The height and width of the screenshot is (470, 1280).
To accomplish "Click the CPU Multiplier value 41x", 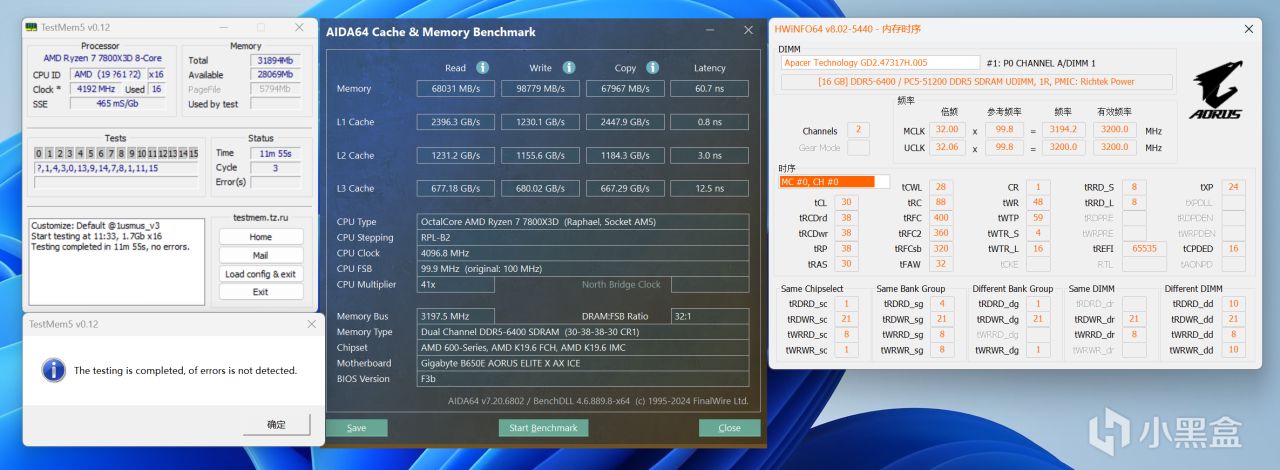I will tap(456, 284).
